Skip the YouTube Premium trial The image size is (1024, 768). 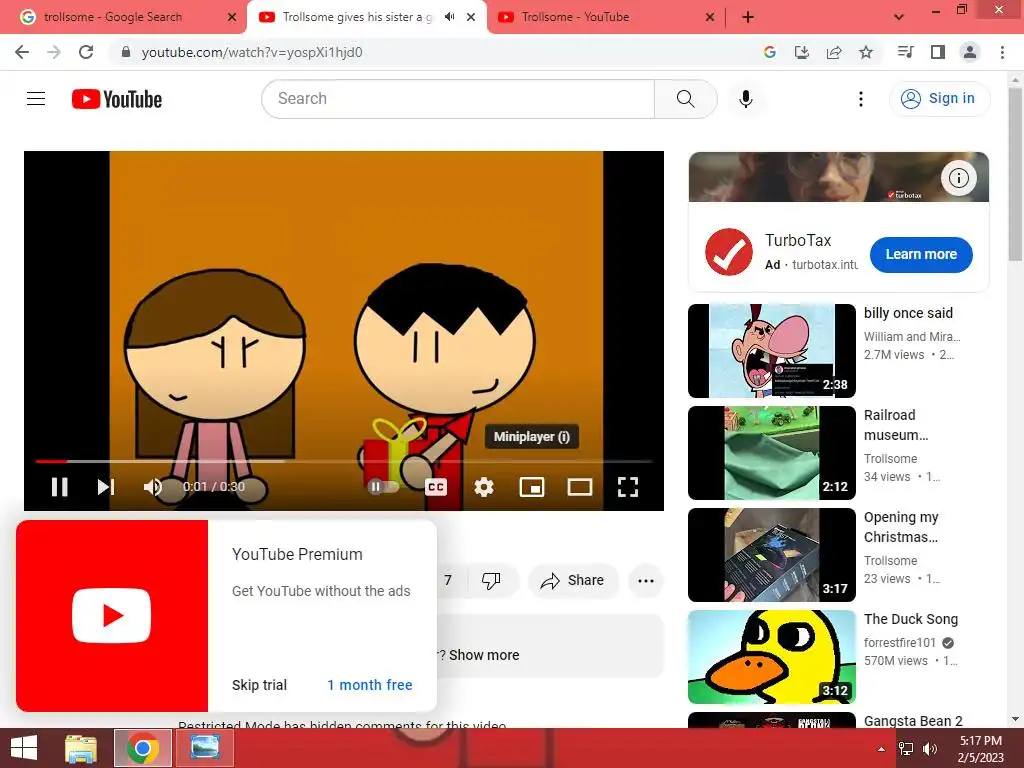[x=259, y=684]
